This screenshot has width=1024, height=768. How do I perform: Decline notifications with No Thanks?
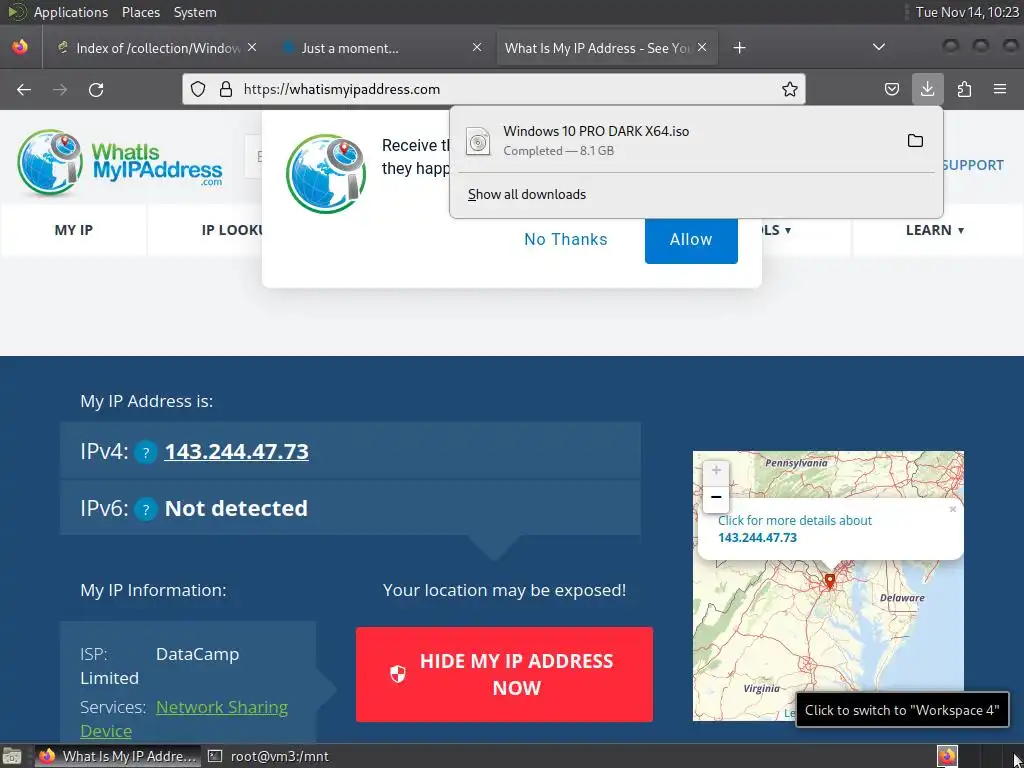[566, 240]
